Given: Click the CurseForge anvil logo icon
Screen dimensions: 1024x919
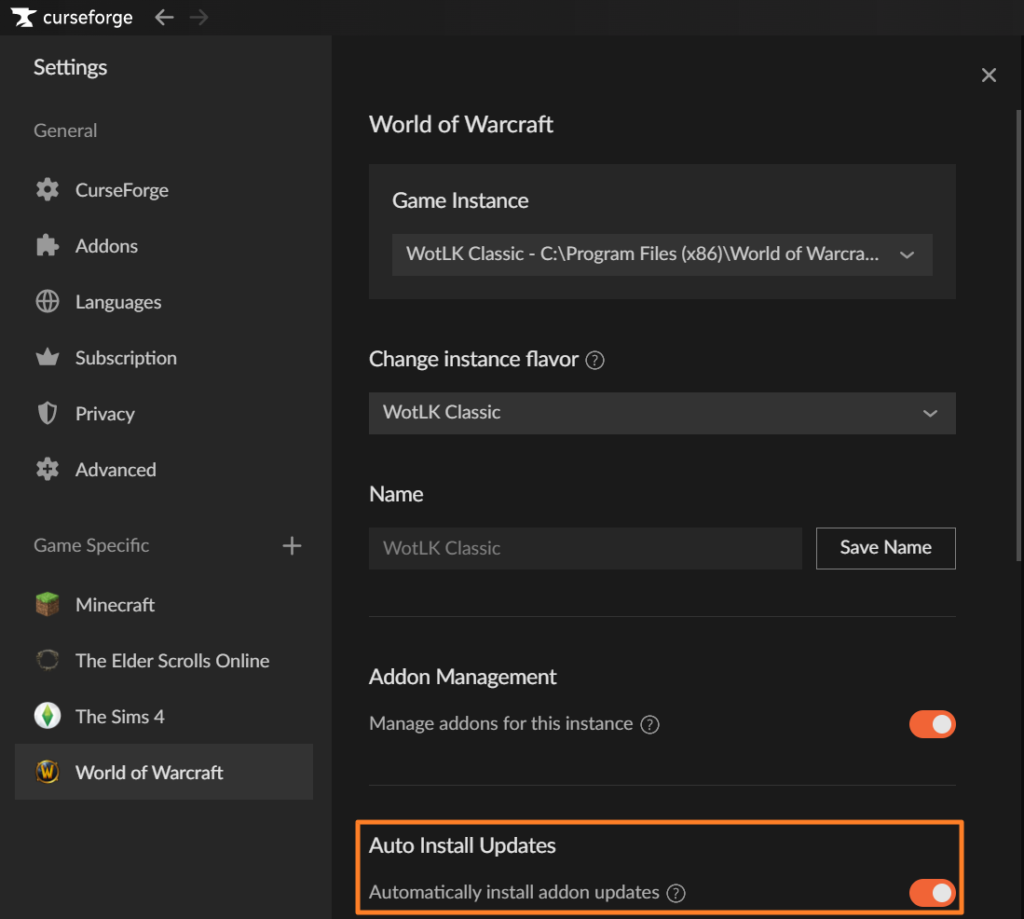Looking at the screenshot, I should (x=24, y=18).
